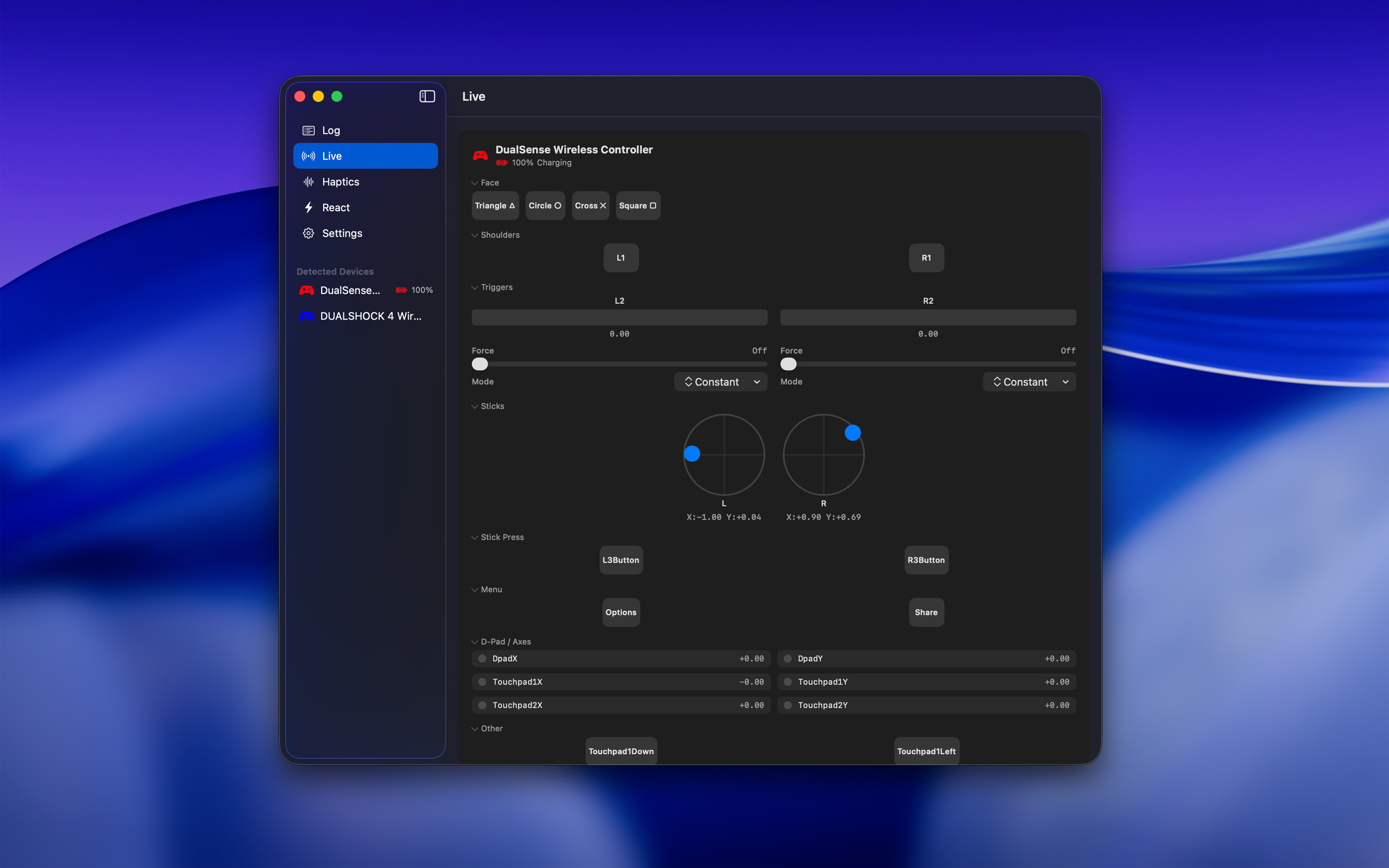Viewport: 1389px width, 868px height.
Task: Click the red battery icon in sidebar
Action: 401,290
